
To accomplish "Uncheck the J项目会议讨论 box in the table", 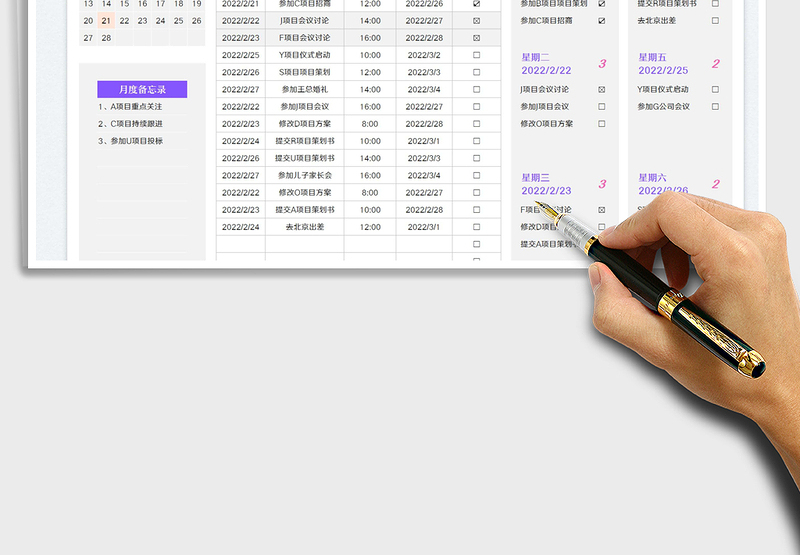I will tap(477, 21).
